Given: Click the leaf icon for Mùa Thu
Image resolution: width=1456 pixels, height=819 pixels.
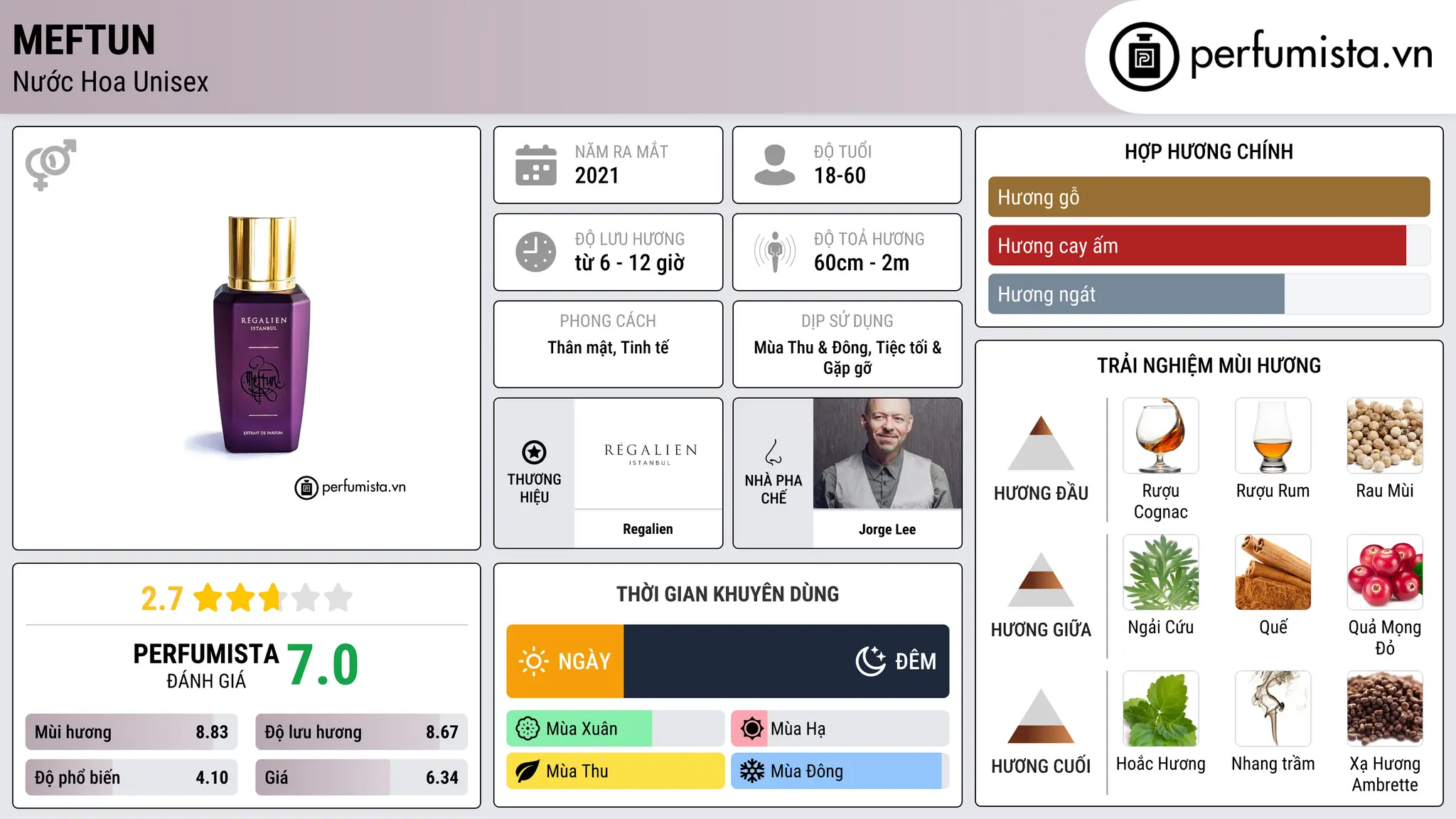Looking at the screenshot, I should coord(528,771).
